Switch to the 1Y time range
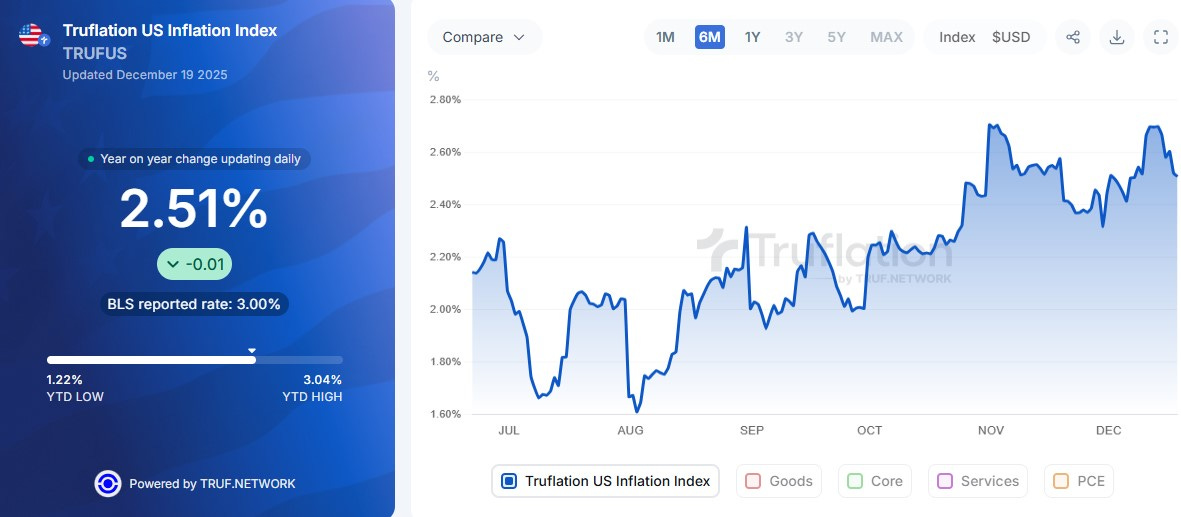 (x=752, y=37)
